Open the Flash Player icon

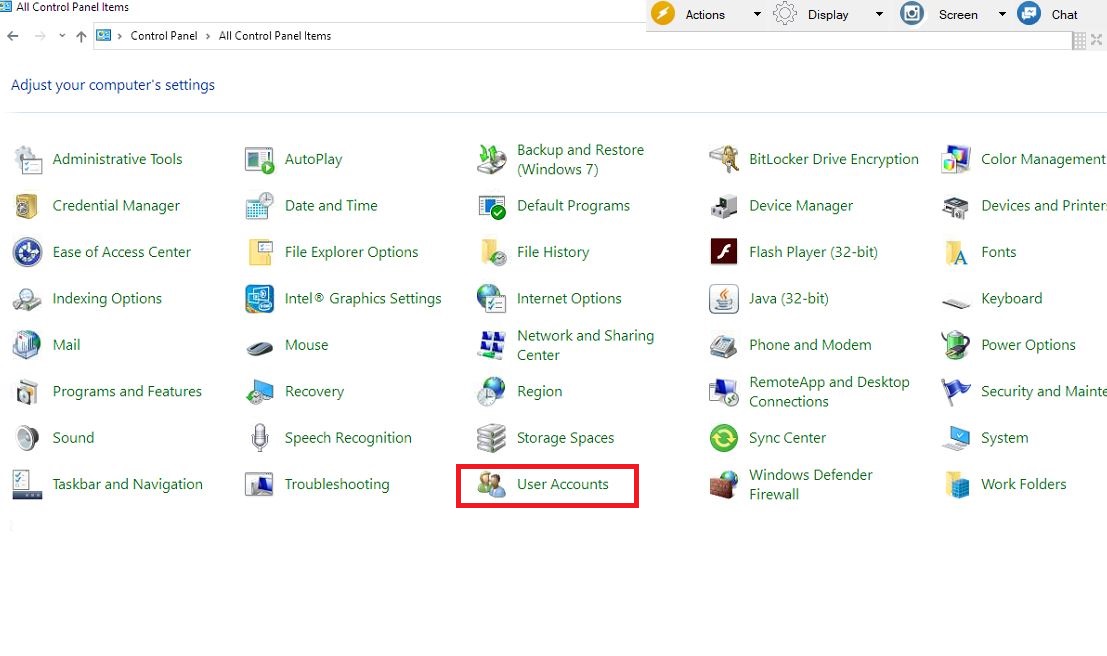[x=724, y=252]
